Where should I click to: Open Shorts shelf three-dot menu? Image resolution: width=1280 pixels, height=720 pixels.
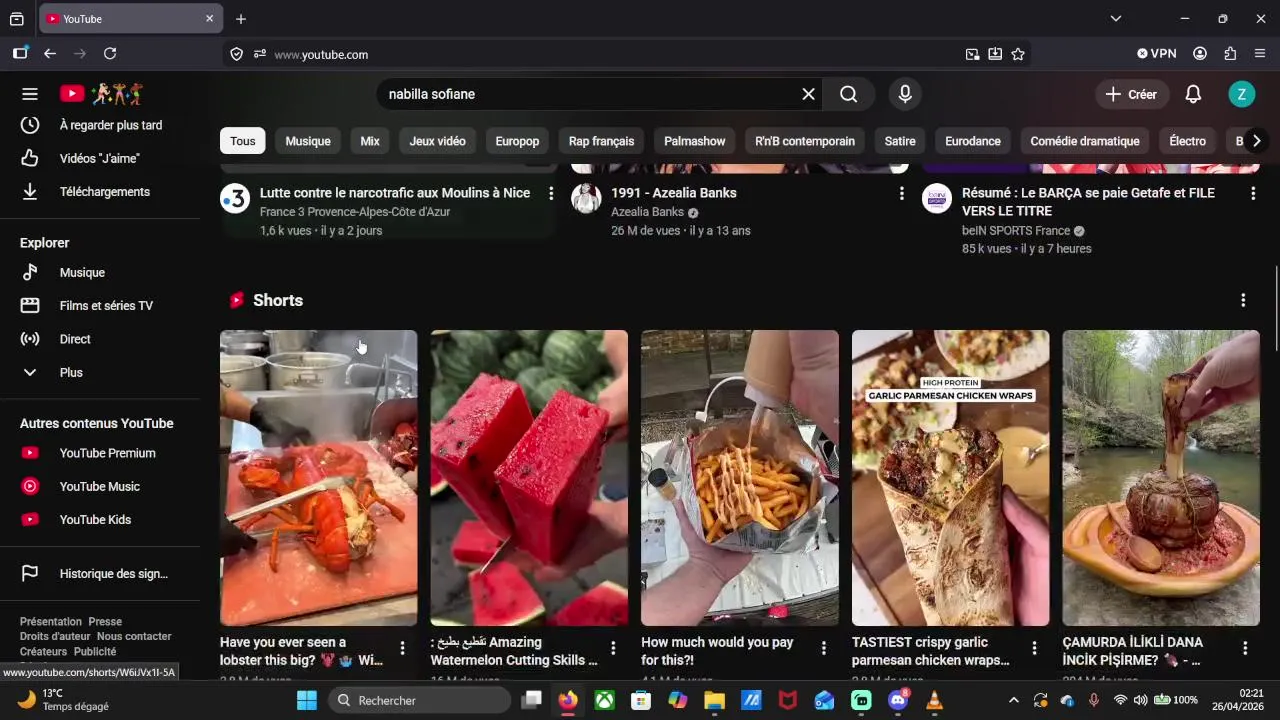(x=1243, y=300)
